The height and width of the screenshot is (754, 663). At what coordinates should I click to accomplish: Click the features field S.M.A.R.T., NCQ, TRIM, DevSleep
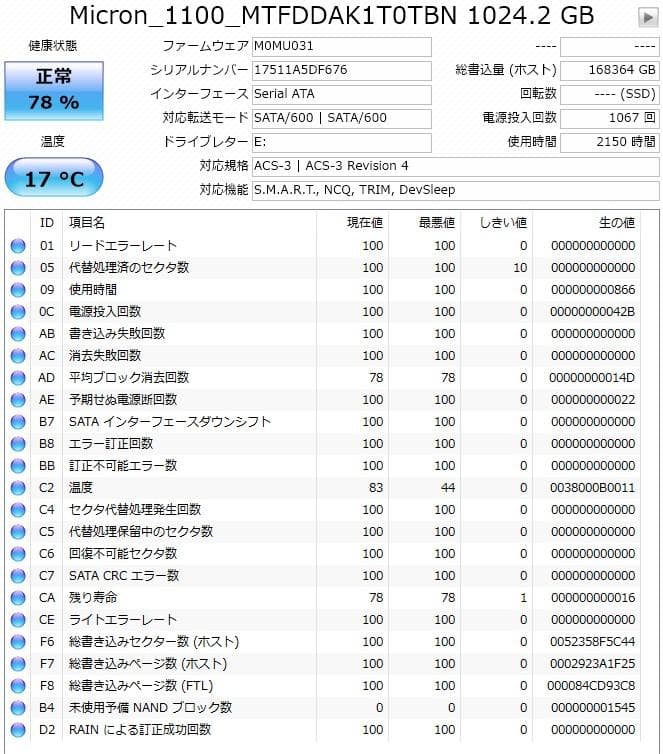tap(456, 191)
